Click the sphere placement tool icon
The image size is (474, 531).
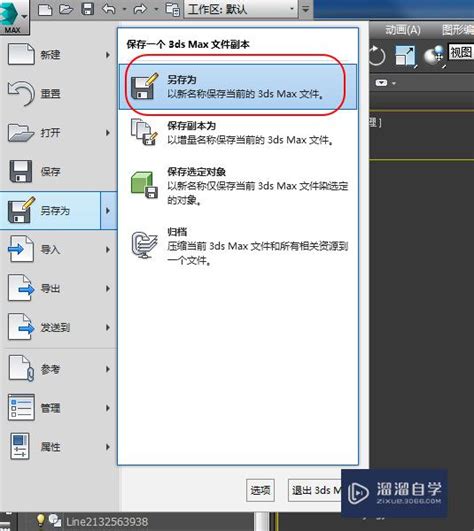click(434, 56)
